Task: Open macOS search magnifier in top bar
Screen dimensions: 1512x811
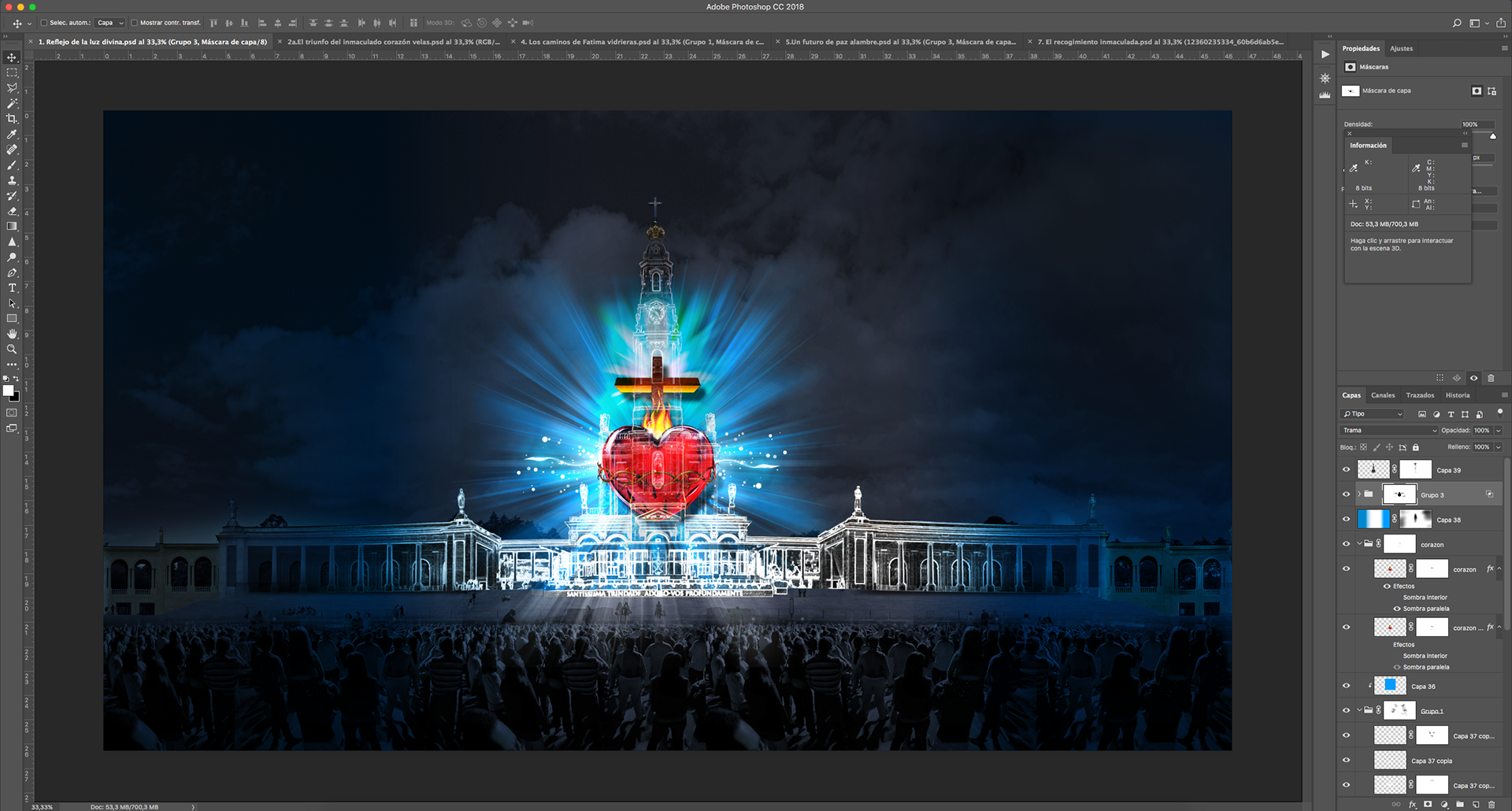Action: point(1457,24)
